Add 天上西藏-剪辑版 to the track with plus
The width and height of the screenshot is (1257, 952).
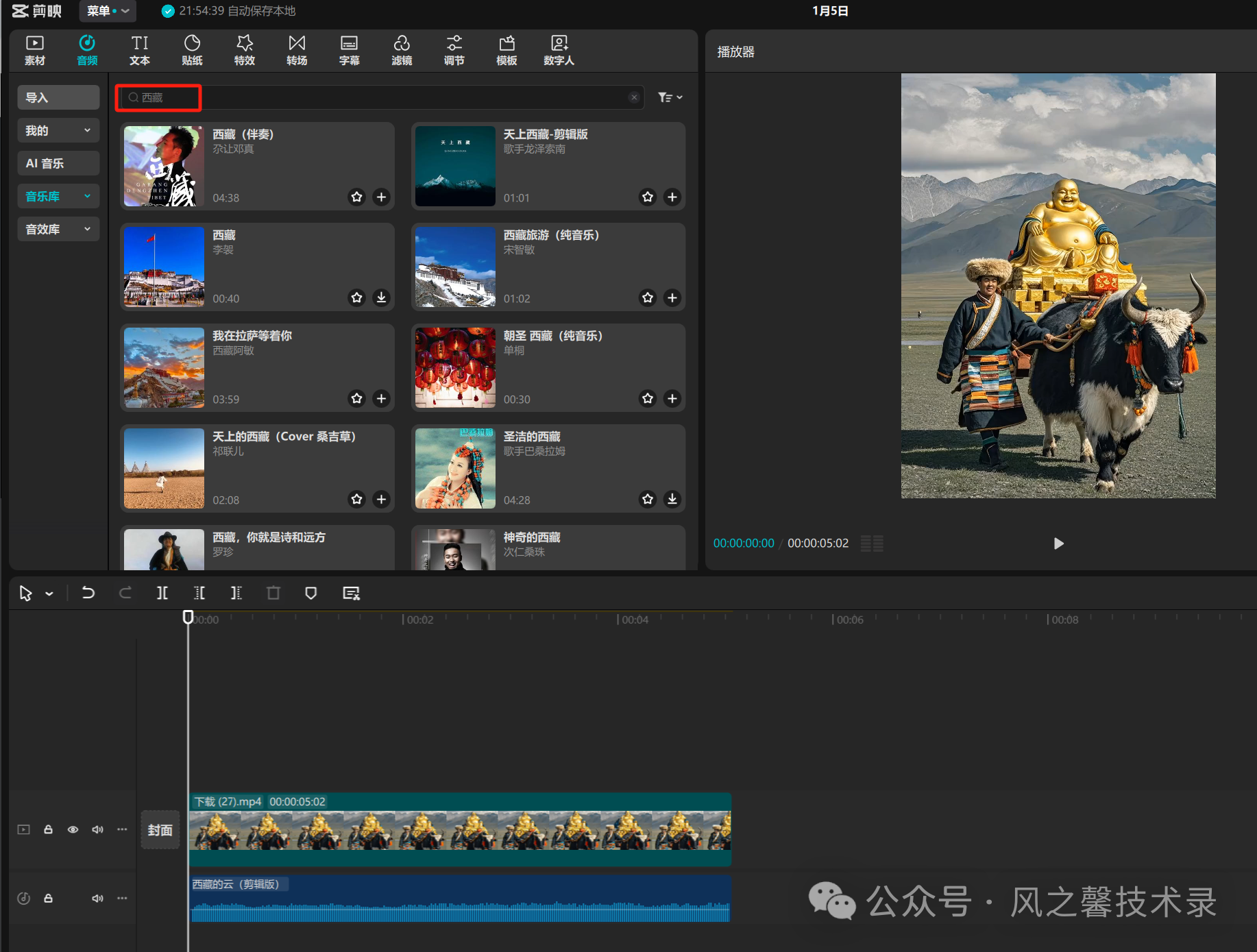pyautogui.click(x=672, y=197)
